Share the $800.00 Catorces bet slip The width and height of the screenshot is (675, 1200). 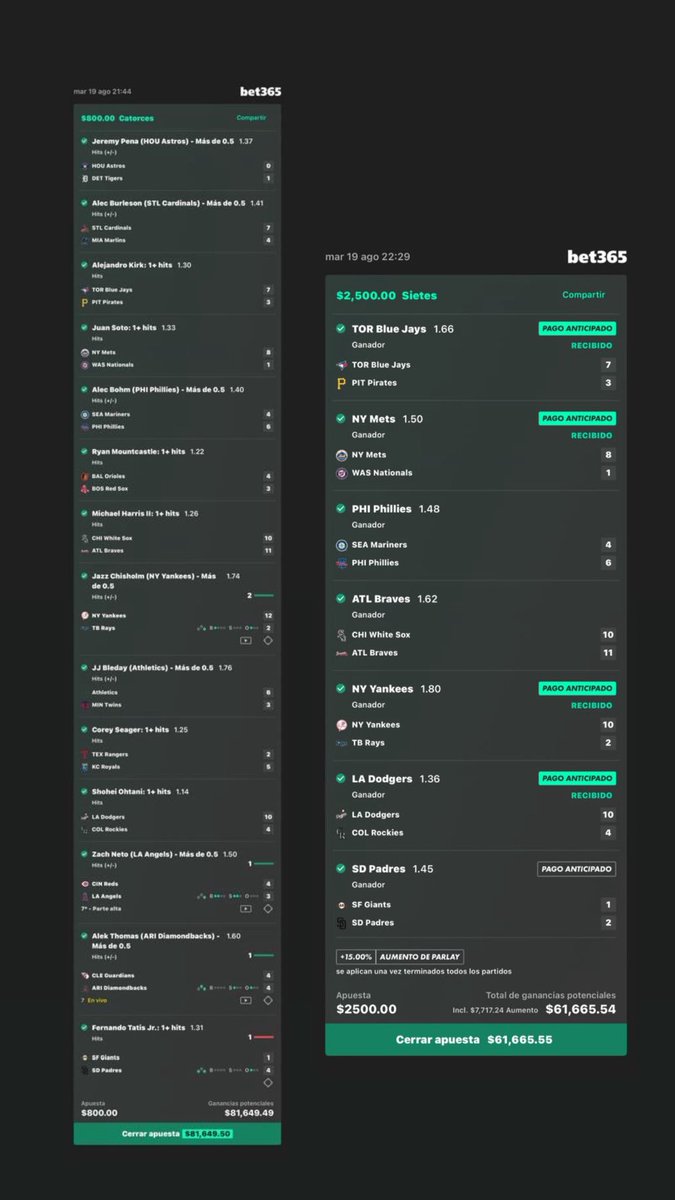(252, 118)
